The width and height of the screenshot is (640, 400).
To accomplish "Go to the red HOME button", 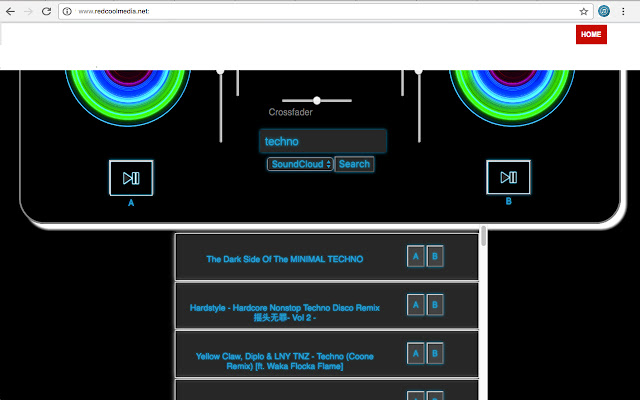I will click(591, 34).
